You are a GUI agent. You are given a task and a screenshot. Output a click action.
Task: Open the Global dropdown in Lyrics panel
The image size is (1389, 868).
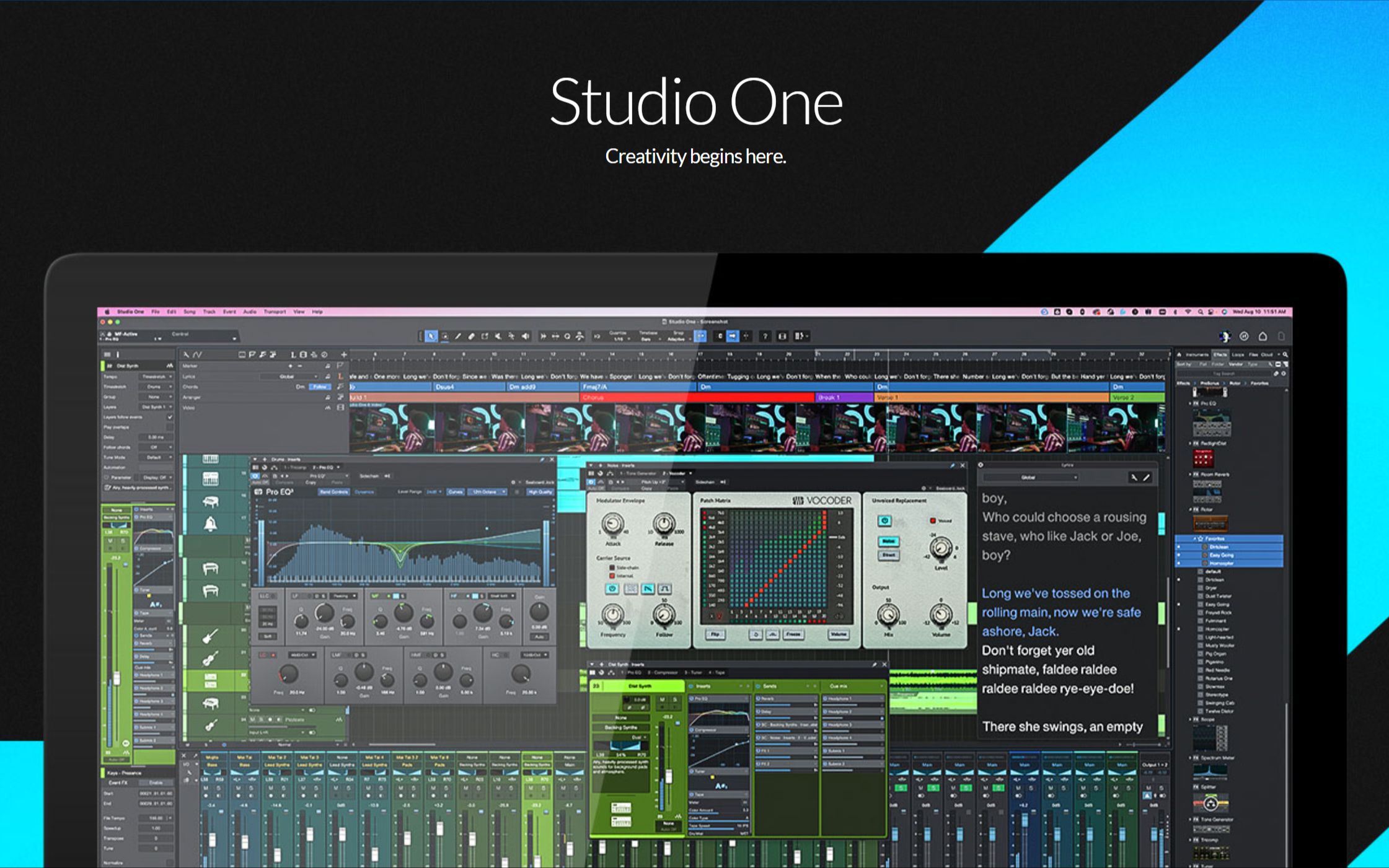[1030, 477]
